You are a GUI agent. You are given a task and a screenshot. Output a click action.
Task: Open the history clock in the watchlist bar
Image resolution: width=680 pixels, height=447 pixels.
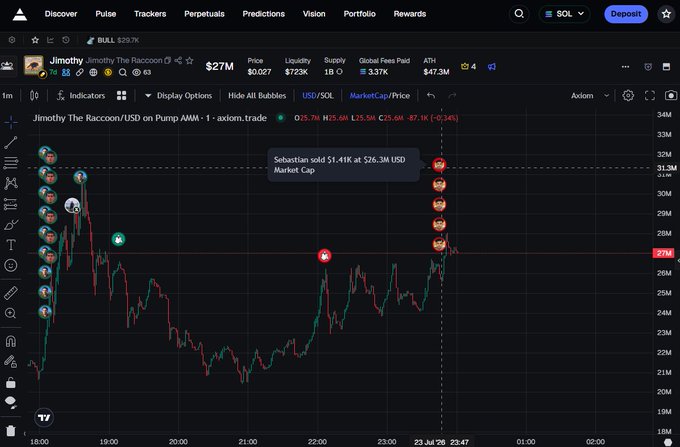pyautogui.click(x=65, y=40)
